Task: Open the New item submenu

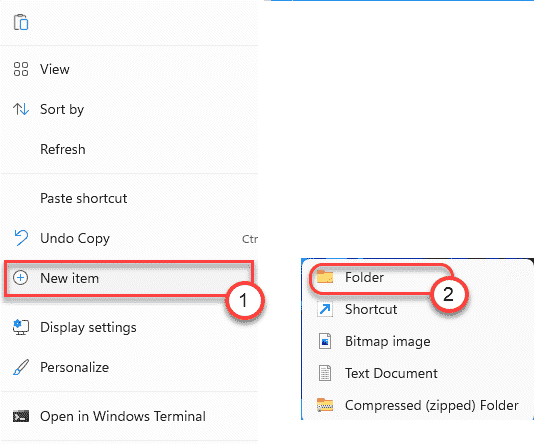Action: point(129,278)
